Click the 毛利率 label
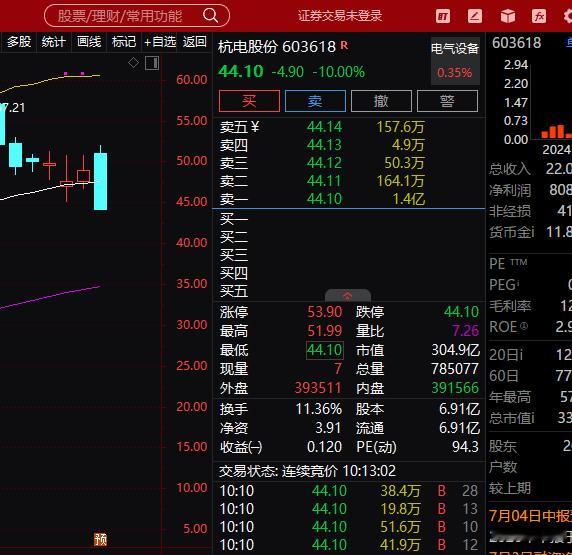 coord(510,306)
